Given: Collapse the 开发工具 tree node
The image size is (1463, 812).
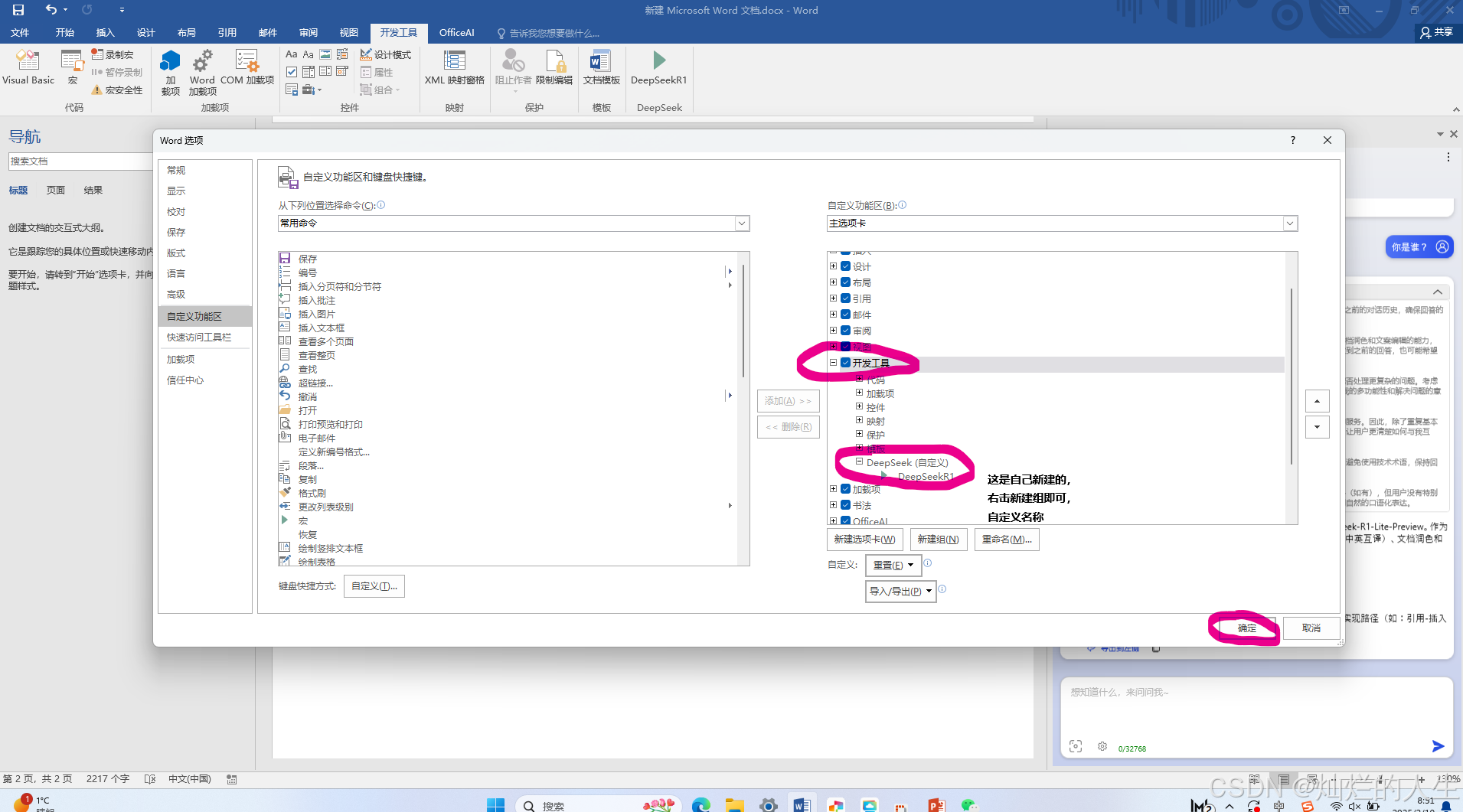Looking at the screenshot, I should (834, 363).
